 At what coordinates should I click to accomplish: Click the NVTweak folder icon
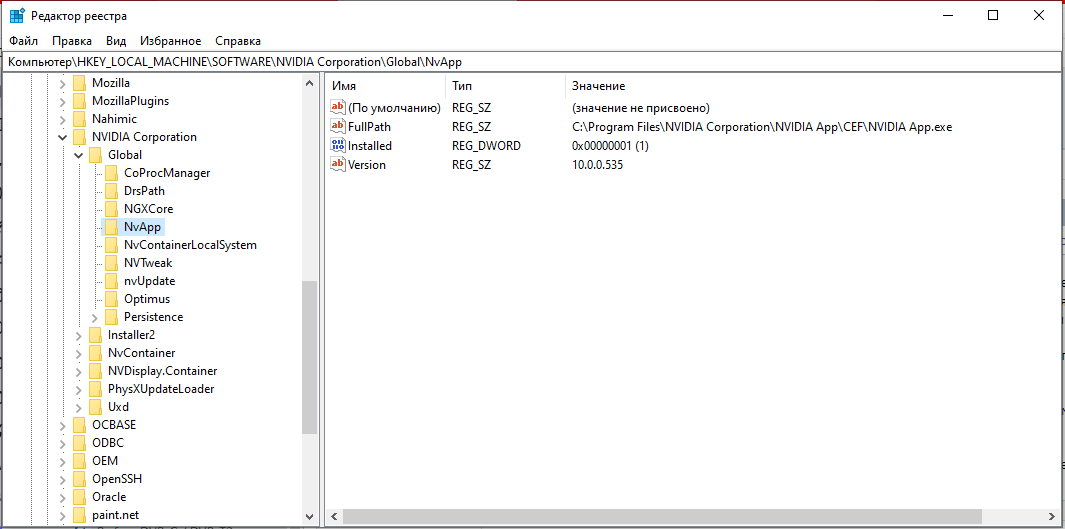(x=112, y=263)
